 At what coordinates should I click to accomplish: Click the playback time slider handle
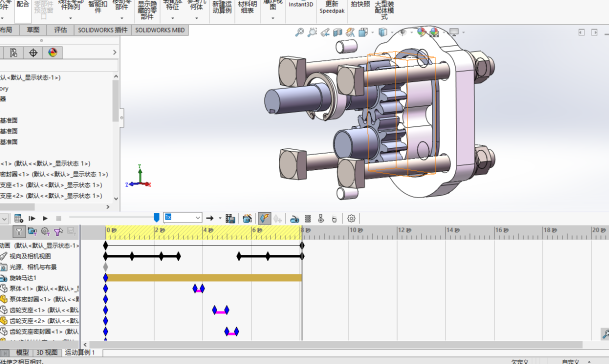coord(157,218)
